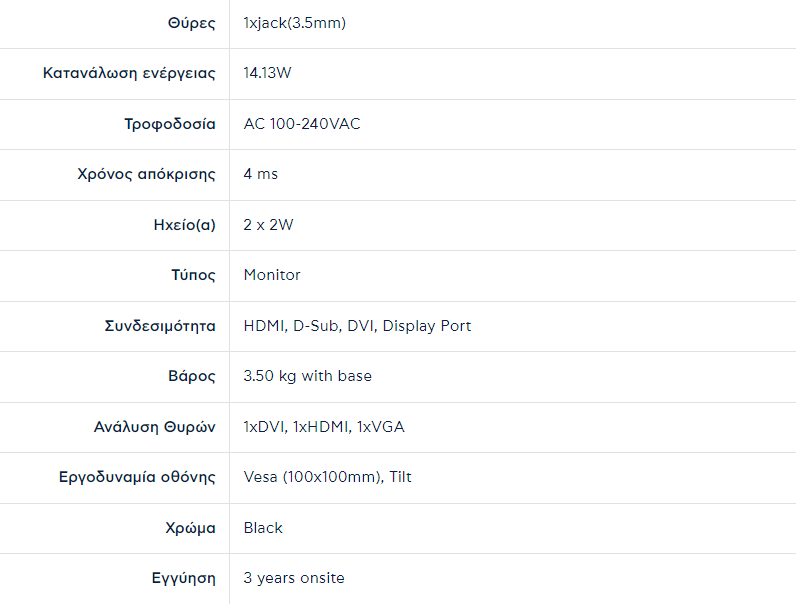
Task: Click the HDMI, D-Sub, DVI, Display Port text
Action: tap(357, 326)
